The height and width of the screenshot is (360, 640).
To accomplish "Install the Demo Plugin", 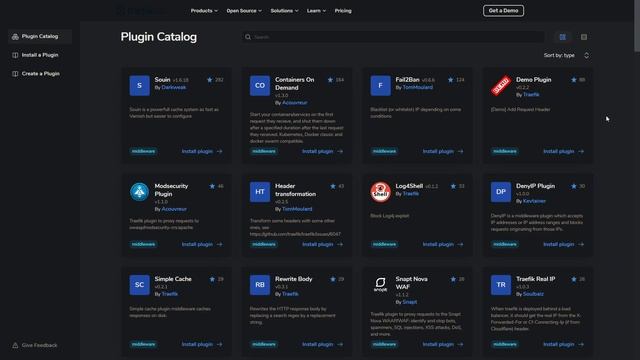I will 564,151.
